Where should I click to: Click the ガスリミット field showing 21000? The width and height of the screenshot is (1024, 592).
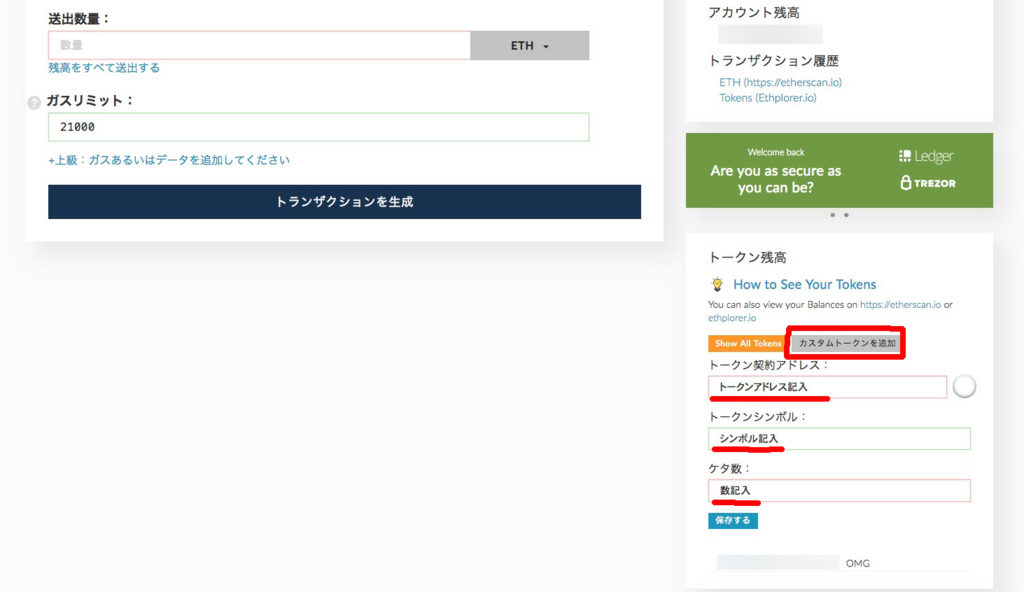(x=319, y=127)
